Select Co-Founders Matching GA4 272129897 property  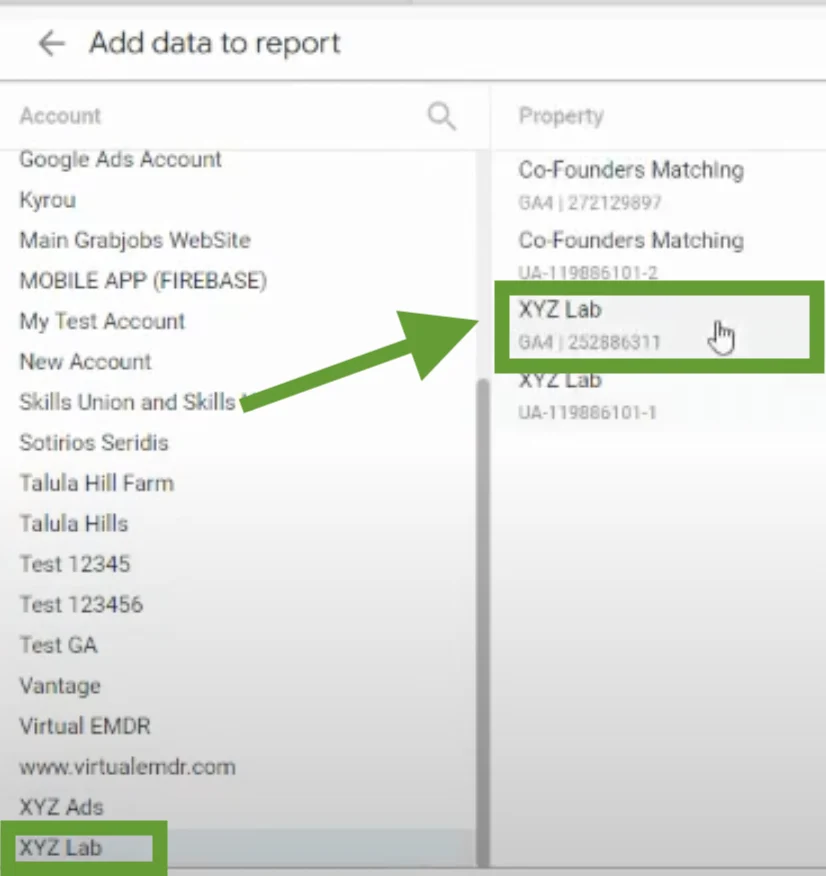coord(631,185)
